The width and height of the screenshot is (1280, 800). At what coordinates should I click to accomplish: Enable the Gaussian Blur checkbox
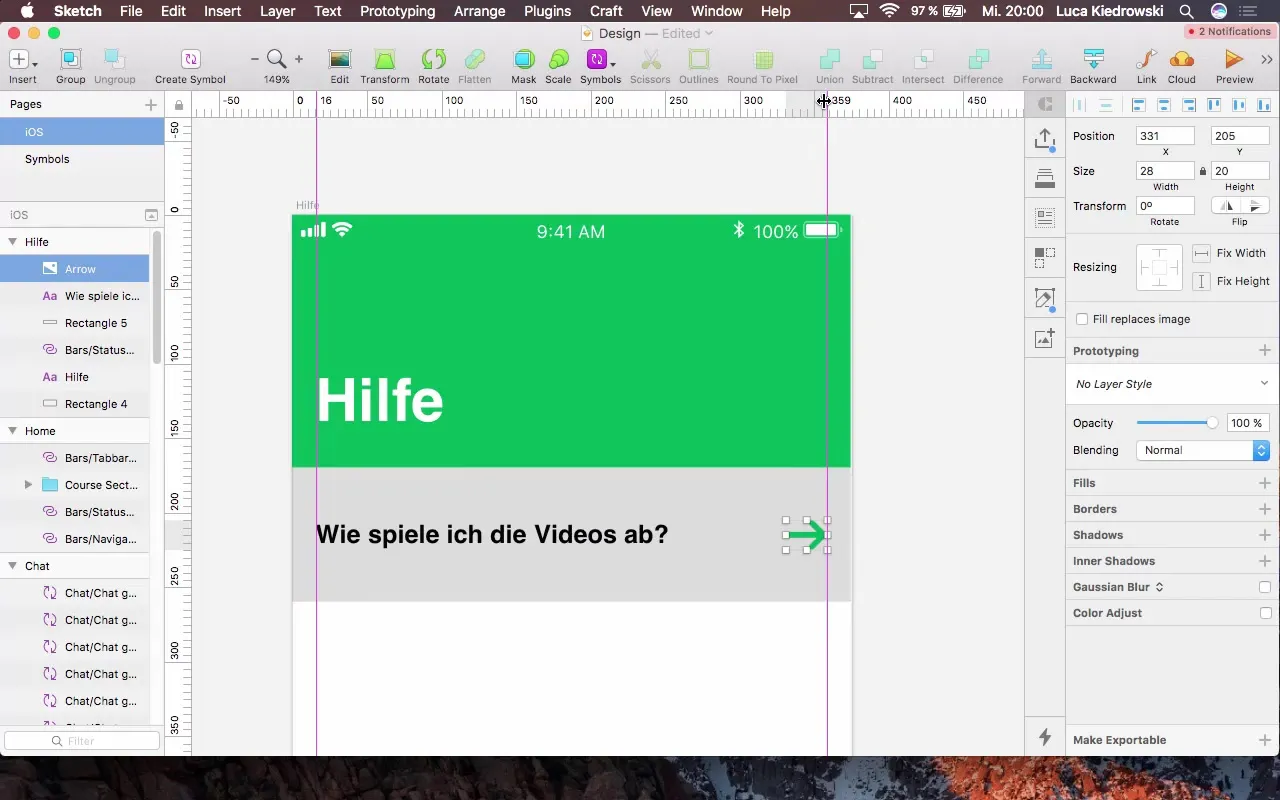[x=1265, y=587]
